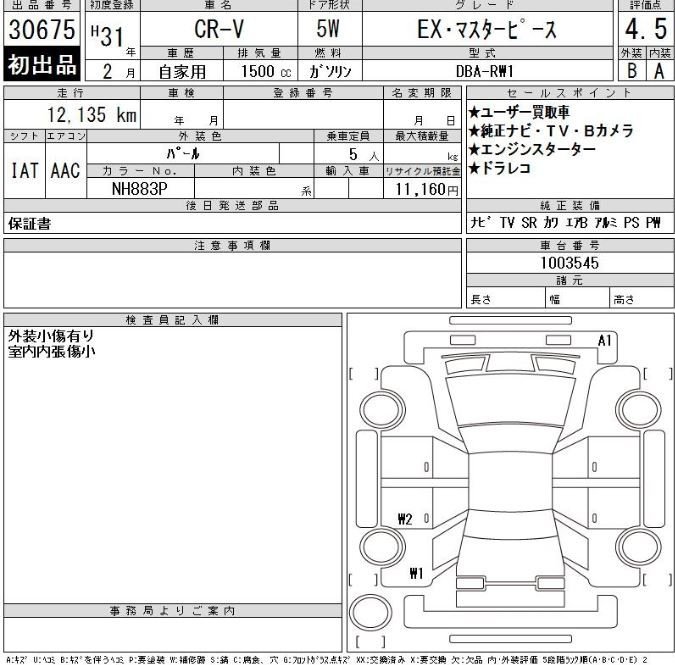Click the 注意事項欄 header
675x665 pixels.
click(232, 245)
